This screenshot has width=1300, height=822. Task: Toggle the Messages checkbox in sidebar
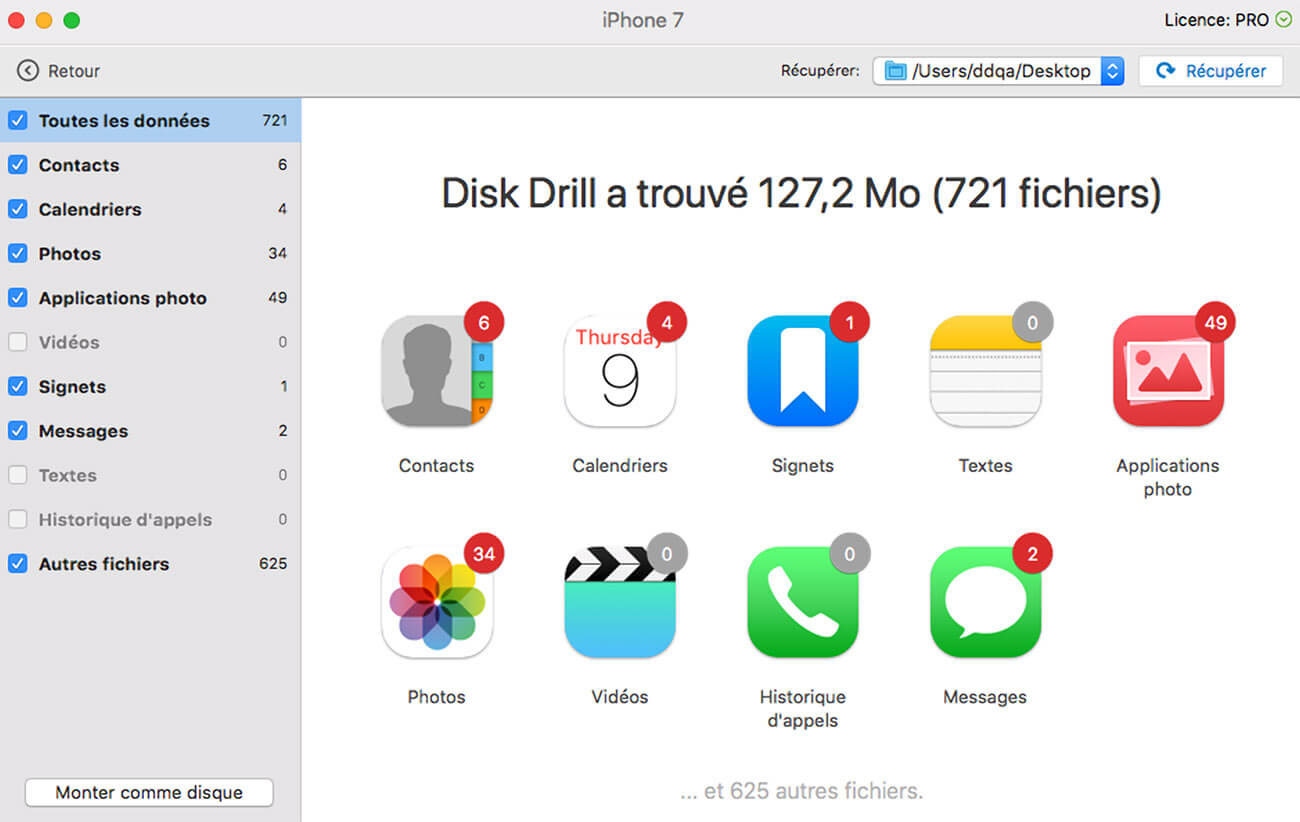click(17, 431)
